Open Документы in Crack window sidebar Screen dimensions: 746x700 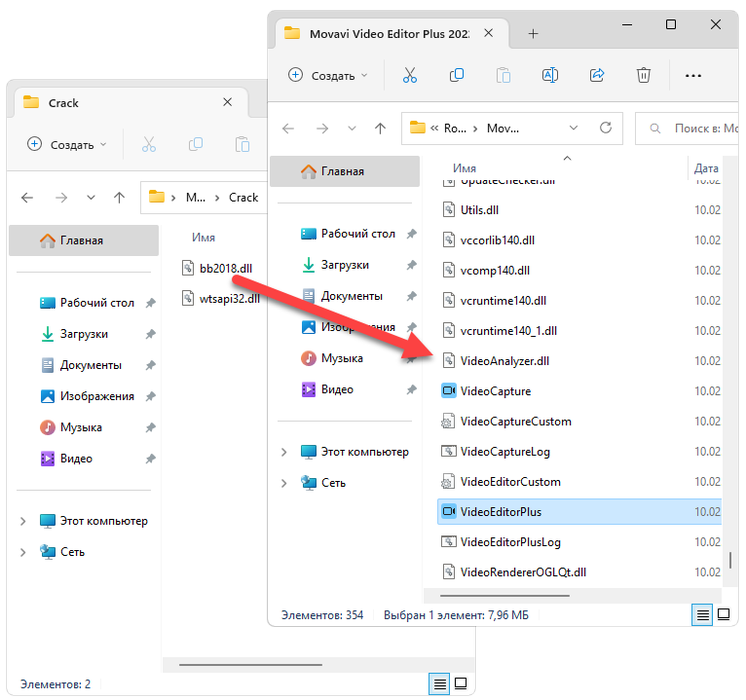[x=90, y=365]
